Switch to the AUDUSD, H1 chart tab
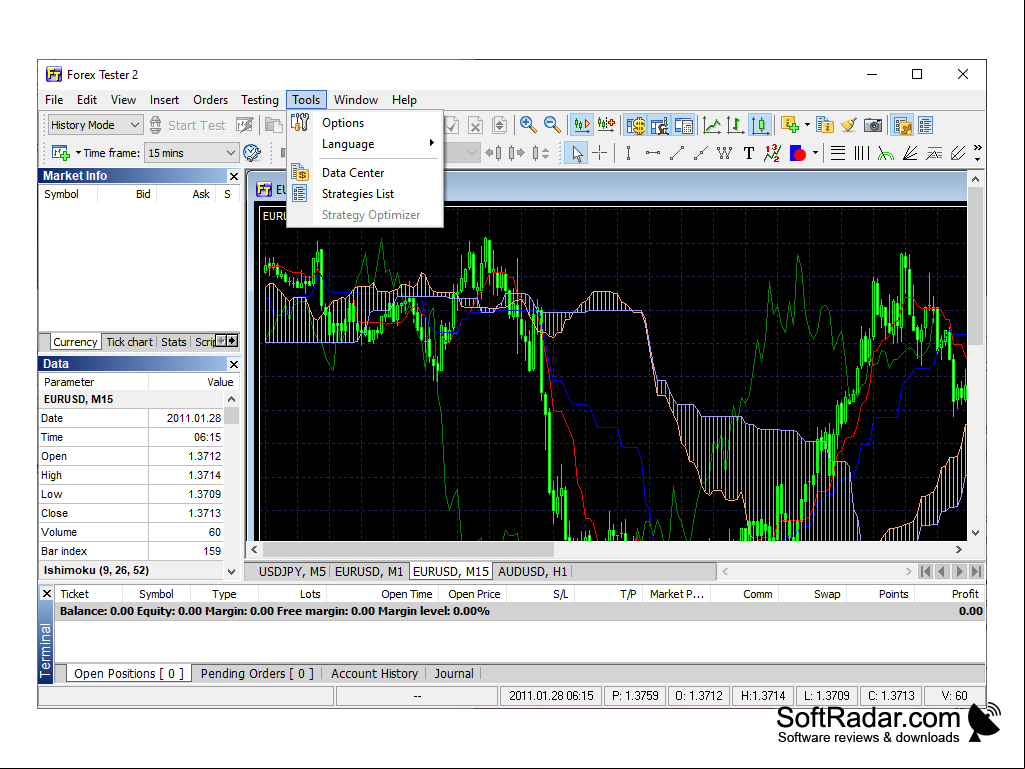This screenshot has height=769, width=1025. click(532, 572)
